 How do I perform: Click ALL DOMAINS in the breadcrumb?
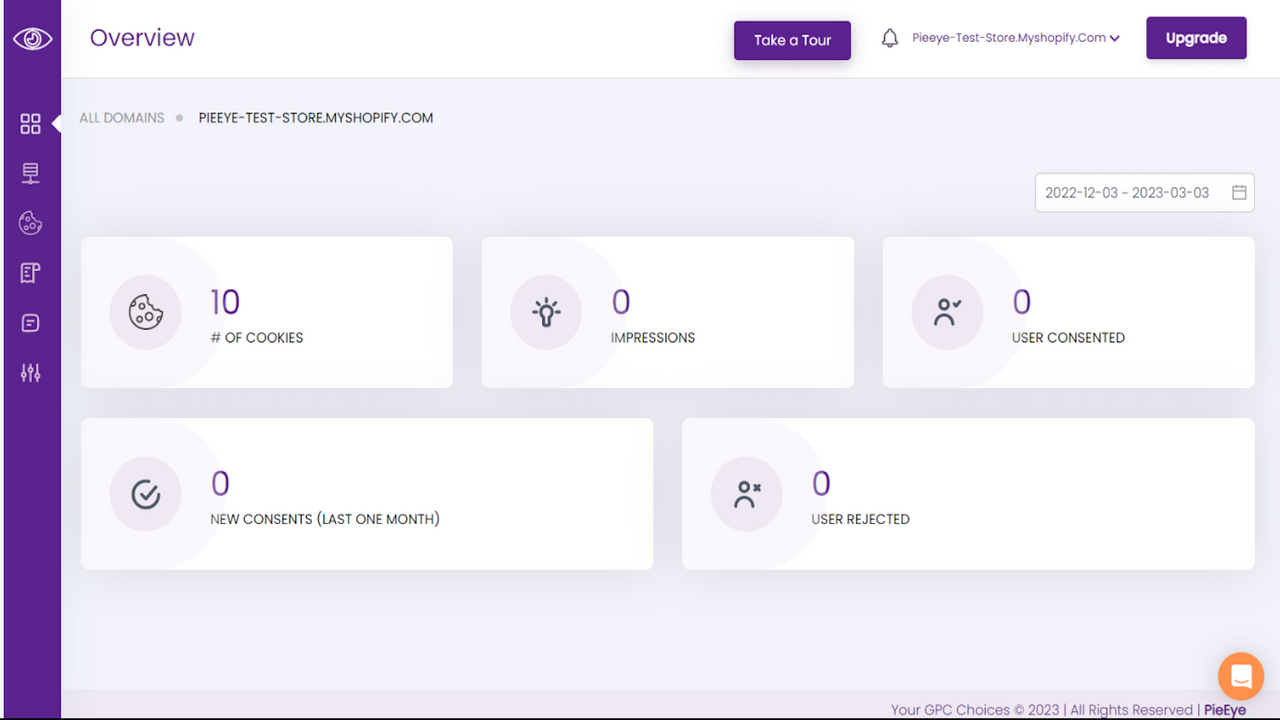(x=121, y=117)
